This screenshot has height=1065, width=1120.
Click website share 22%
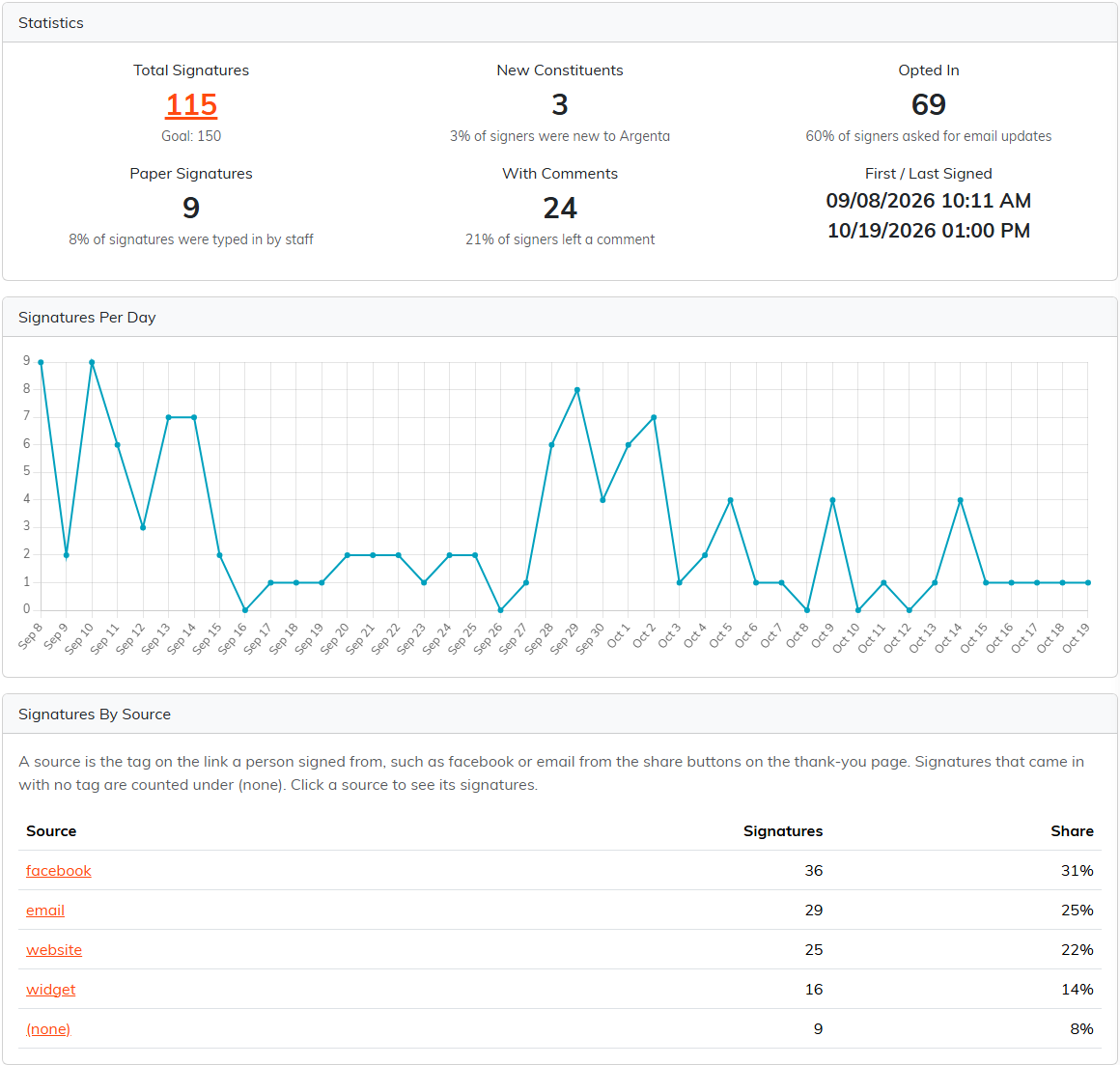[1078, 950]
